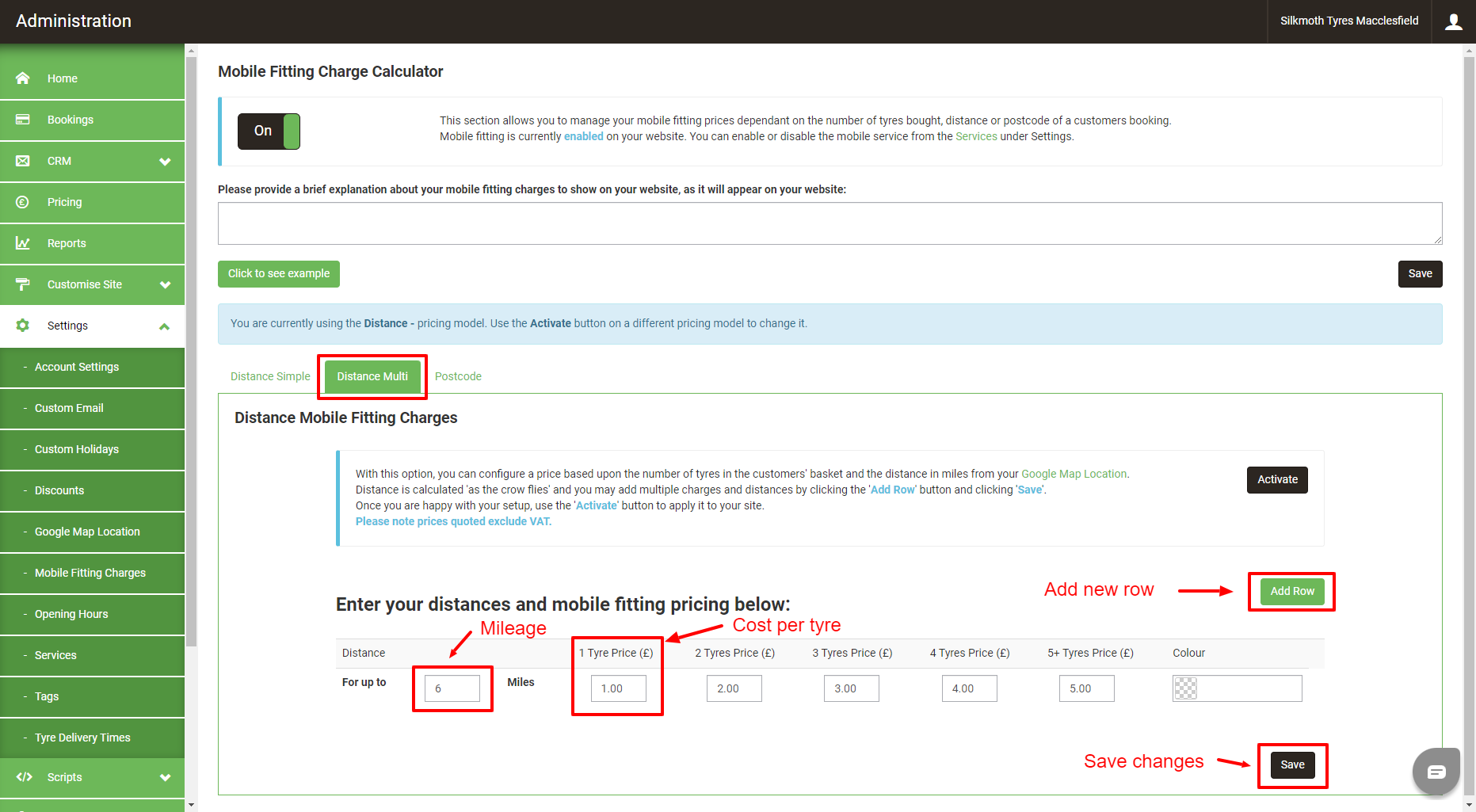The height and width of the screenshot is (812, 1476).
Task: Open Discounts submenu item
Action: [92, 490]
